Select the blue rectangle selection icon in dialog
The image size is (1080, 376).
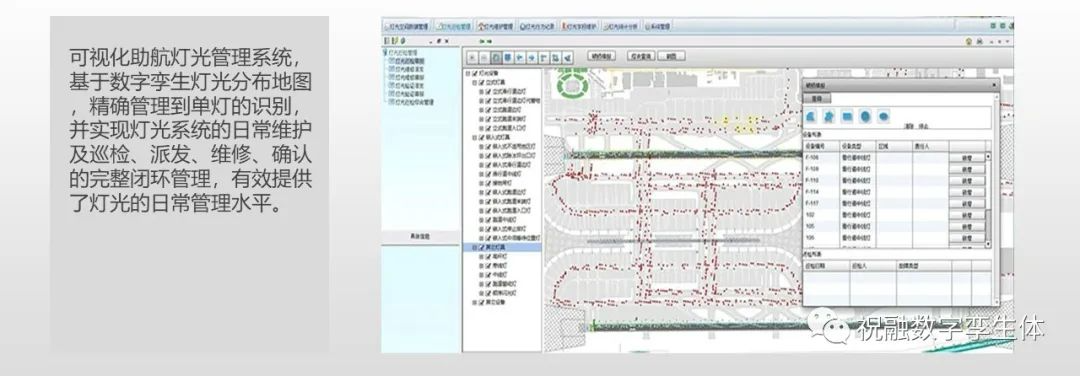(847, 116)
